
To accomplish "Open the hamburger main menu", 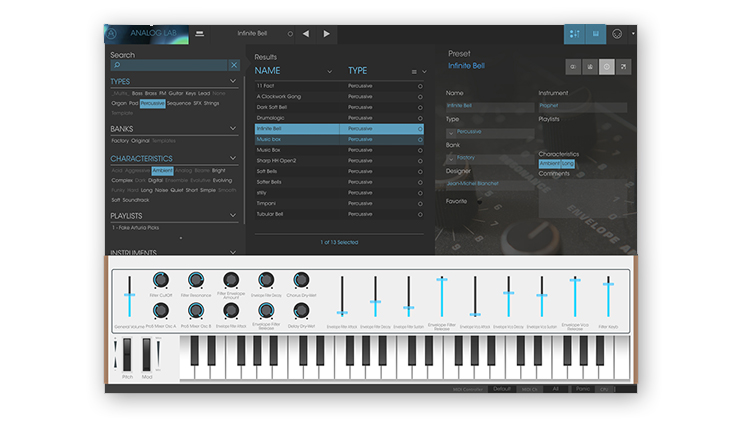I will click(x=199, y=33).
